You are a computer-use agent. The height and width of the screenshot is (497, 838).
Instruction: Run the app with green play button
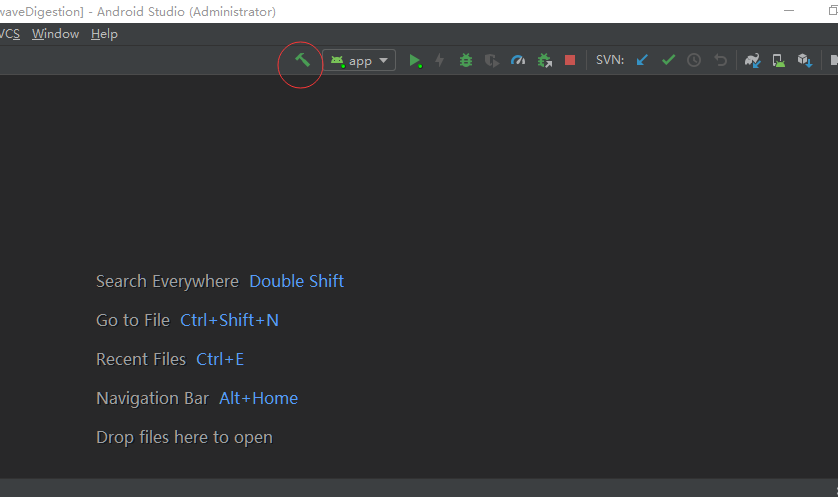coord(415,60)
